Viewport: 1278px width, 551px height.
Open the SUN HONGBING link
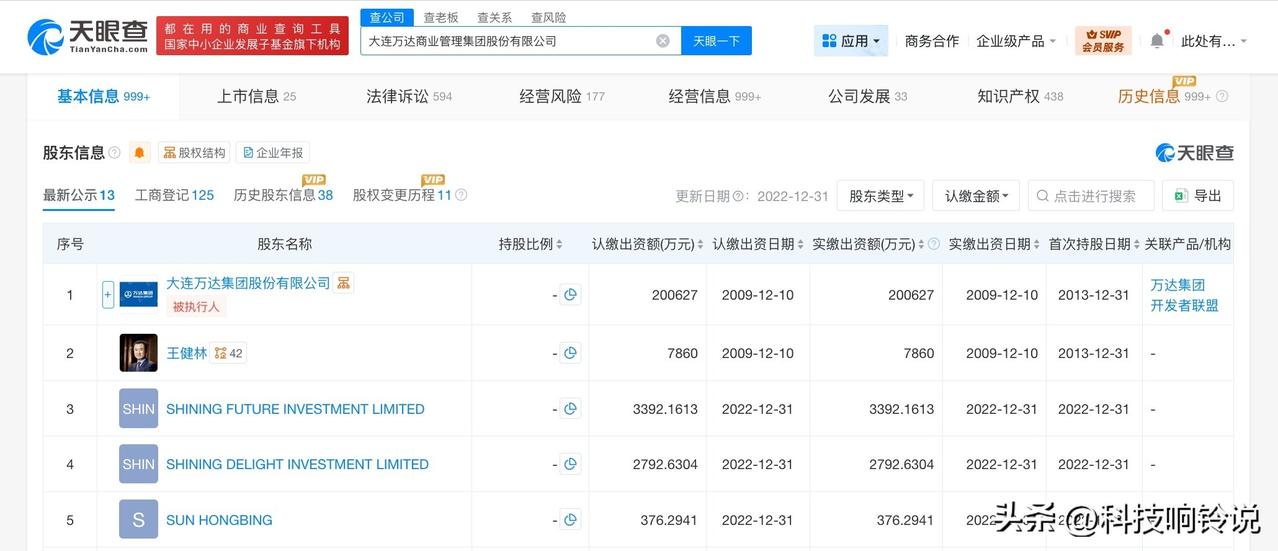tap(219, 520)
